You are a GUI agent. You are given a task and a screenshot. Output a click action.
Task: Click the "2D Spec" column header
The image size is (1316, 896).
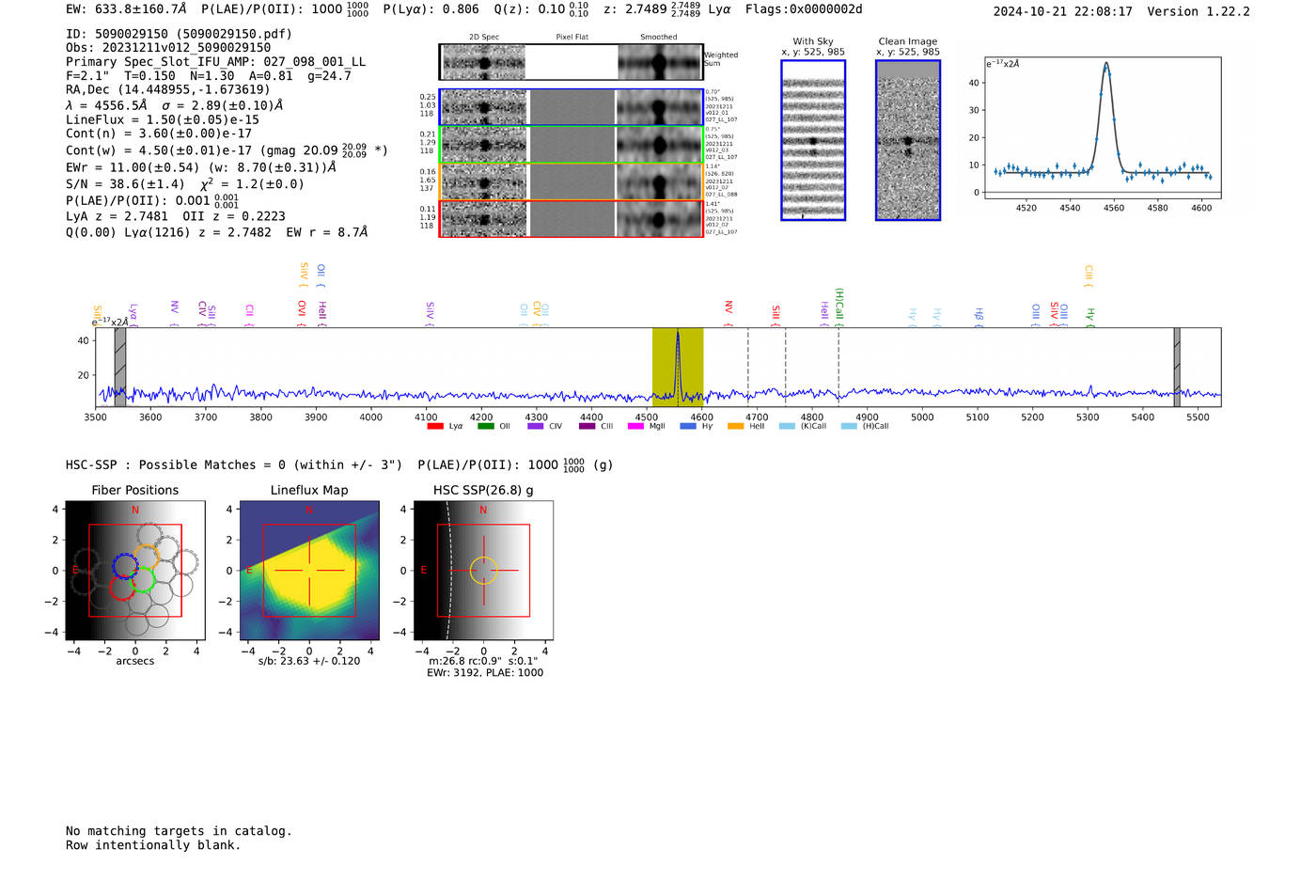coord(484,38)
